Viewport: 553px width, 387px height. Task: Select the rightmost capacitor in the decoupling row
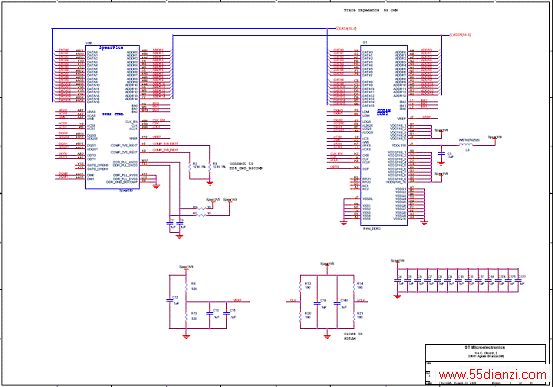pos(518,280)
